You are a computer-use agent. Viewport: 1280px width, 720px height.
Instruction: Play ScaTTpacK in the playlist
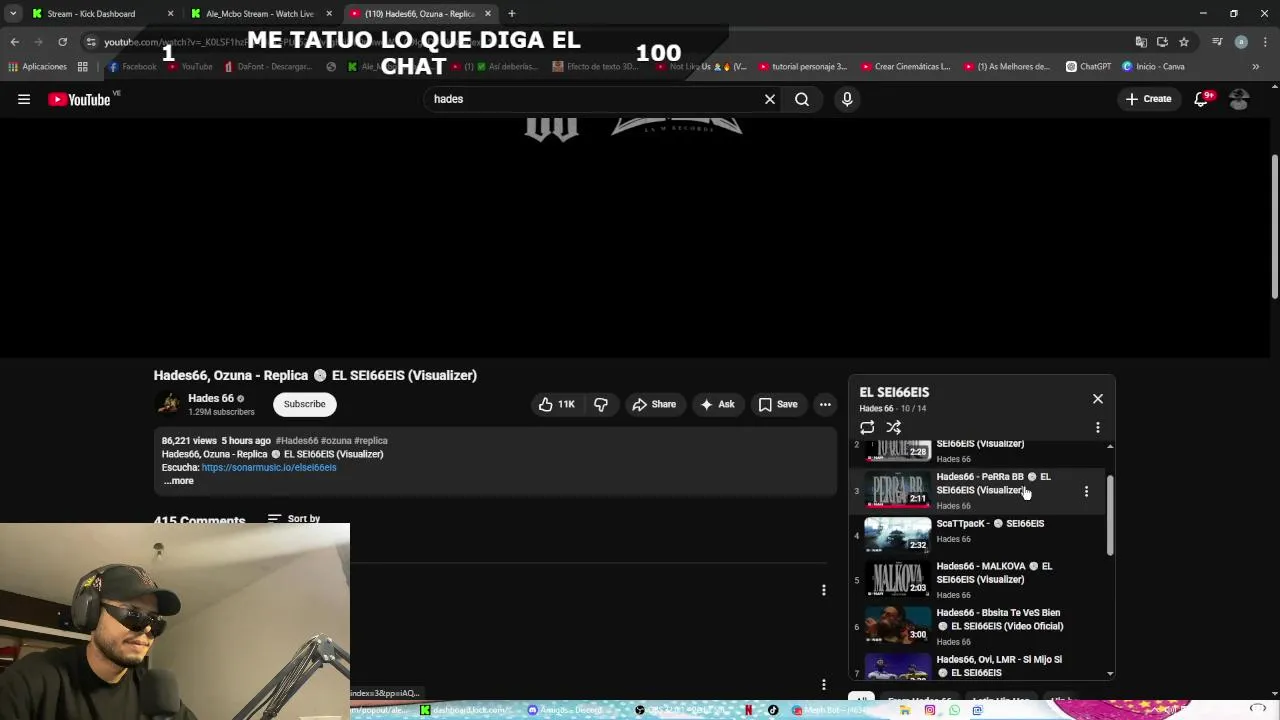978,532
